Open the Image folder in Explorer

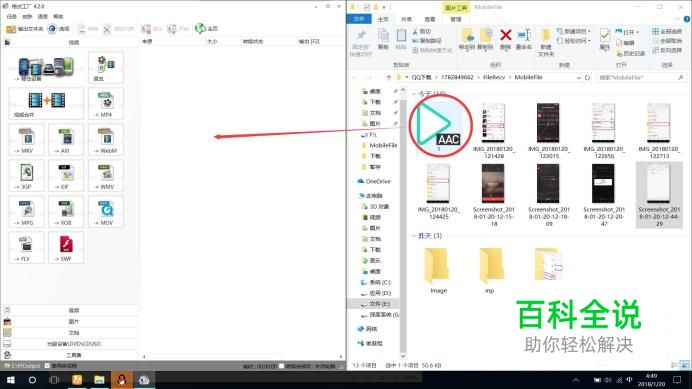[438, 270]
